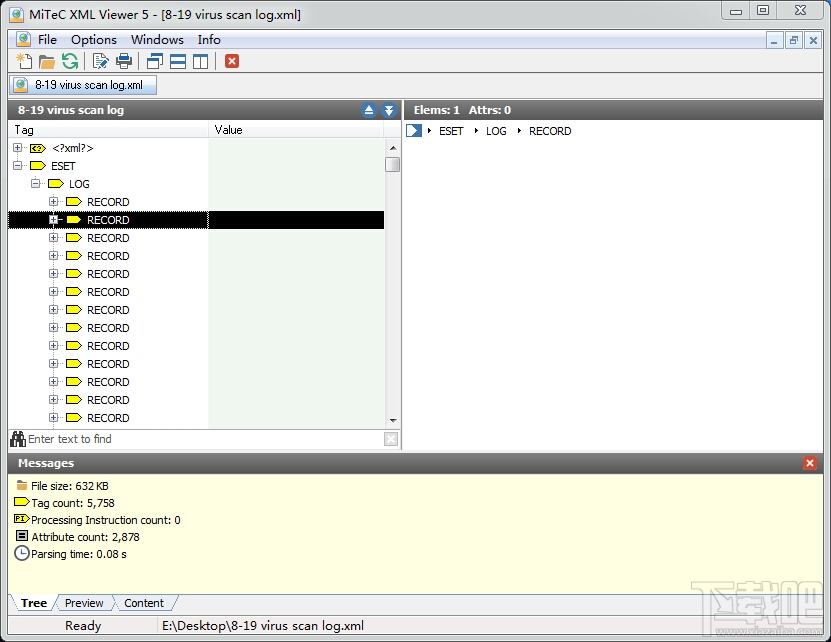Viewport: 831px width, 642px height.
Task: Restore the inner document window
Action: tap(793, 40)
